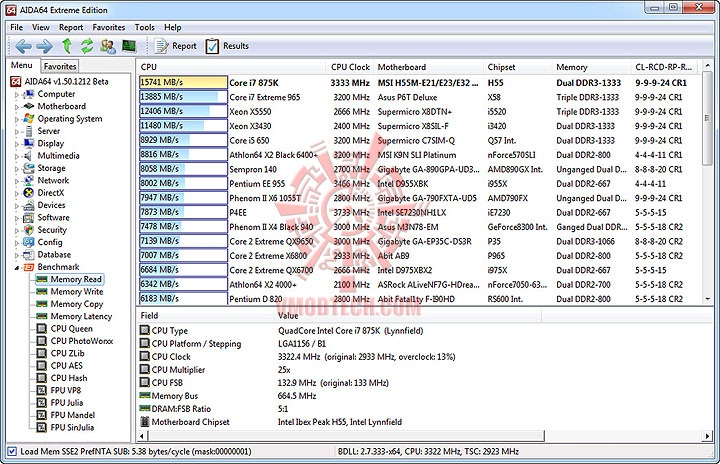Open the CPU PhotoWorxx benchmark
Screen dimensions: 720x464
[82, 341]
